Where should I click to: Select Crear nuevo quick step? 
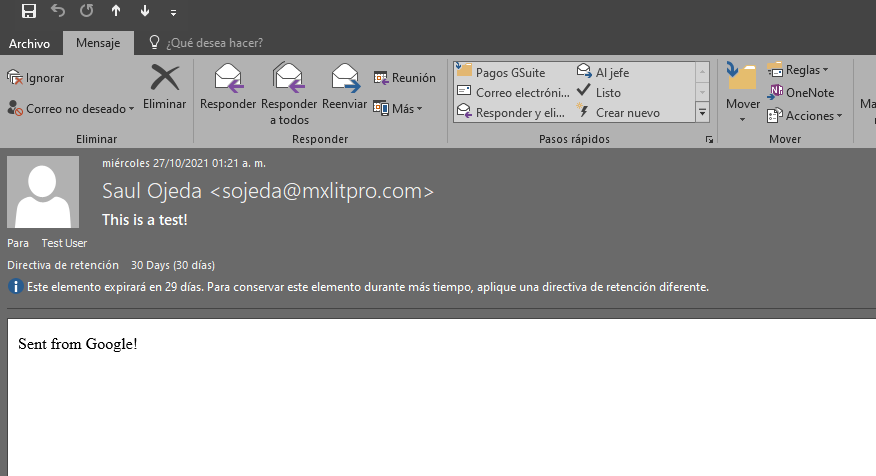[x=618, y=112]
